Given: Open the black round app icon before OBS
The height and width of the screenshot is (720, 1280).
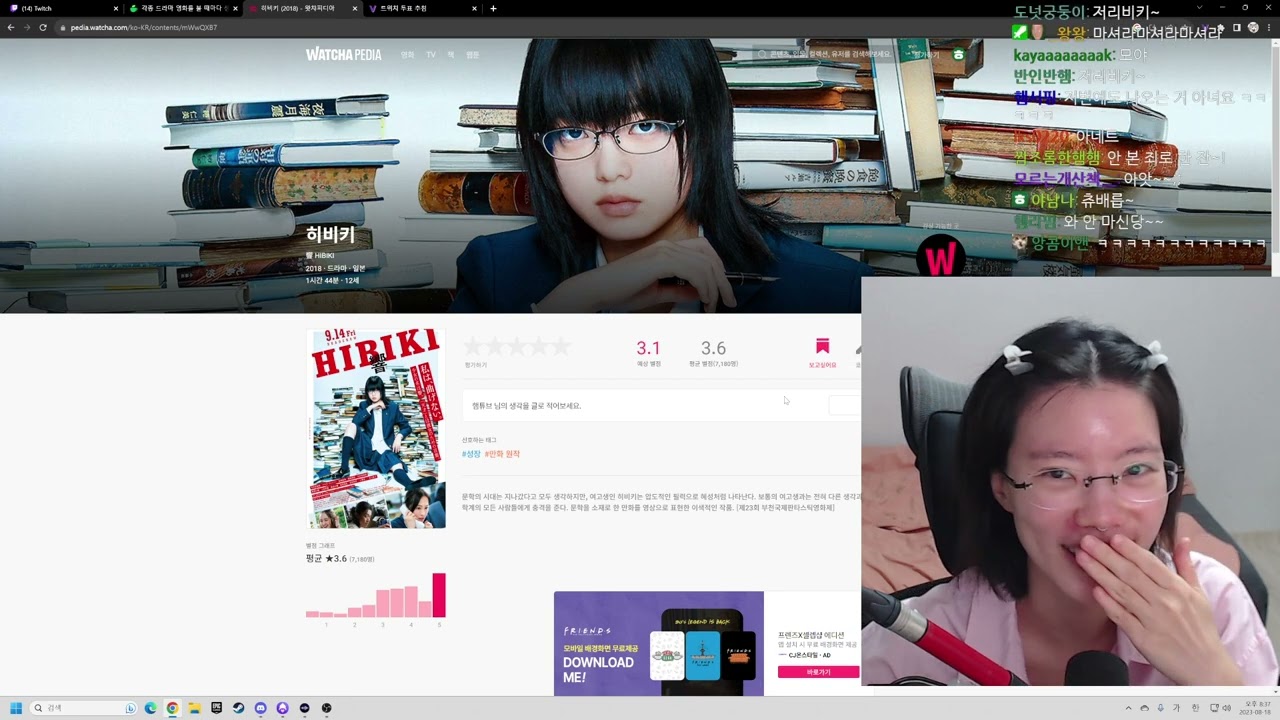Looking at the screenshot, I should pyautogui.click(x=305, y=708).
